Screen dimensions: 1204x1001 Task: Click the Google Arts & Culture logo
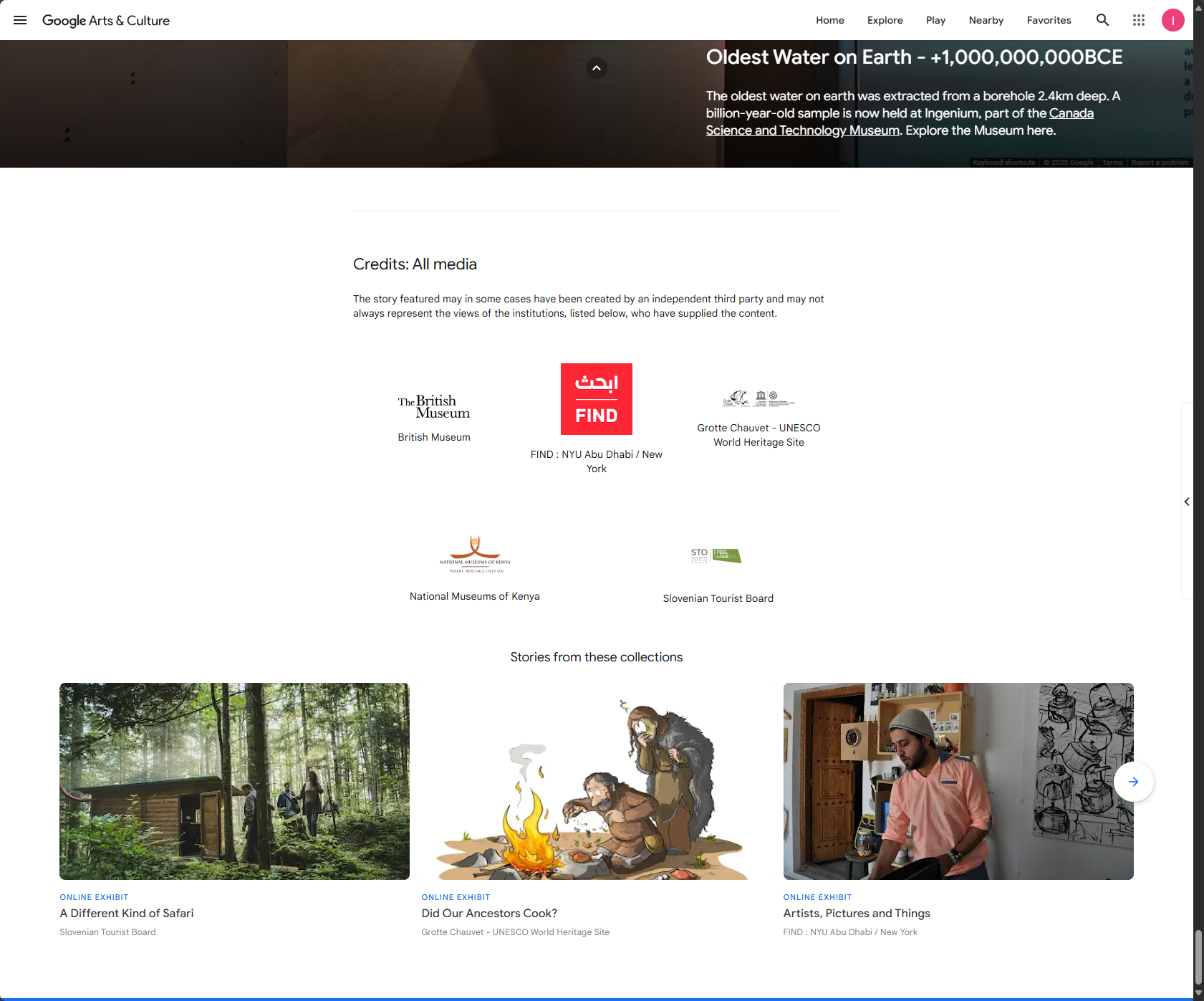click(106, 21)
